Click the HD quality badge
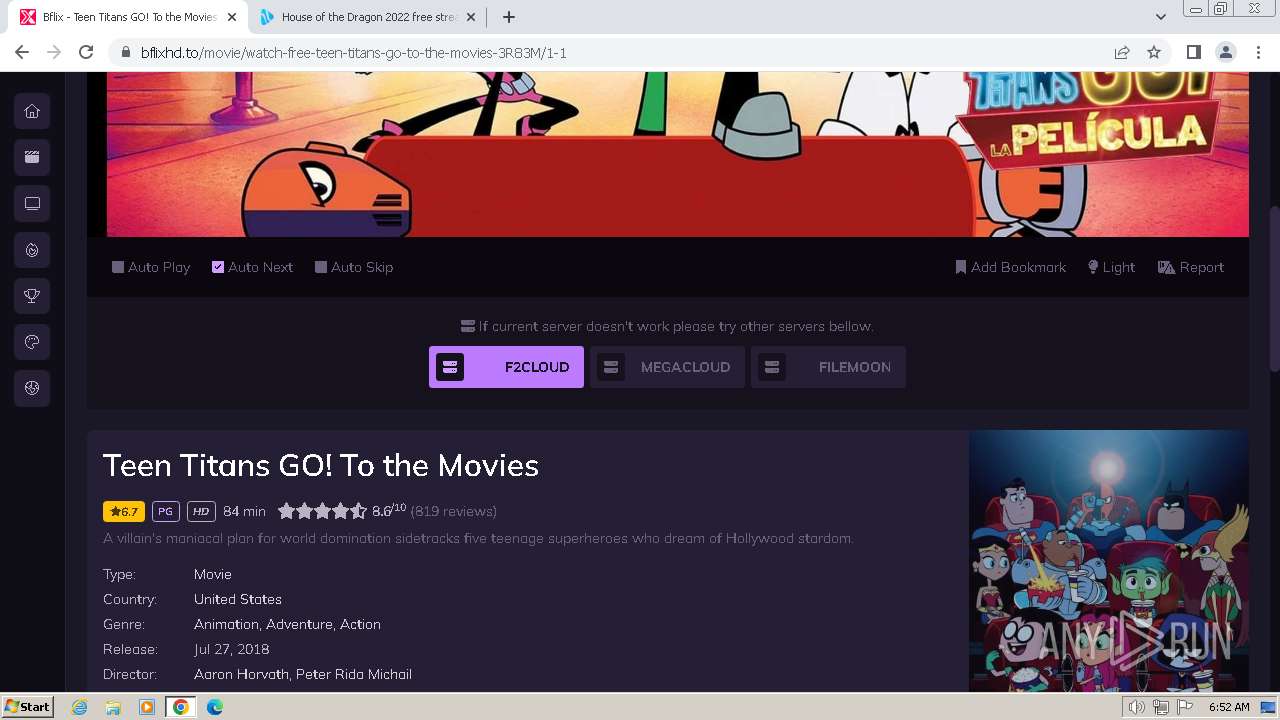 coord(201,511)
